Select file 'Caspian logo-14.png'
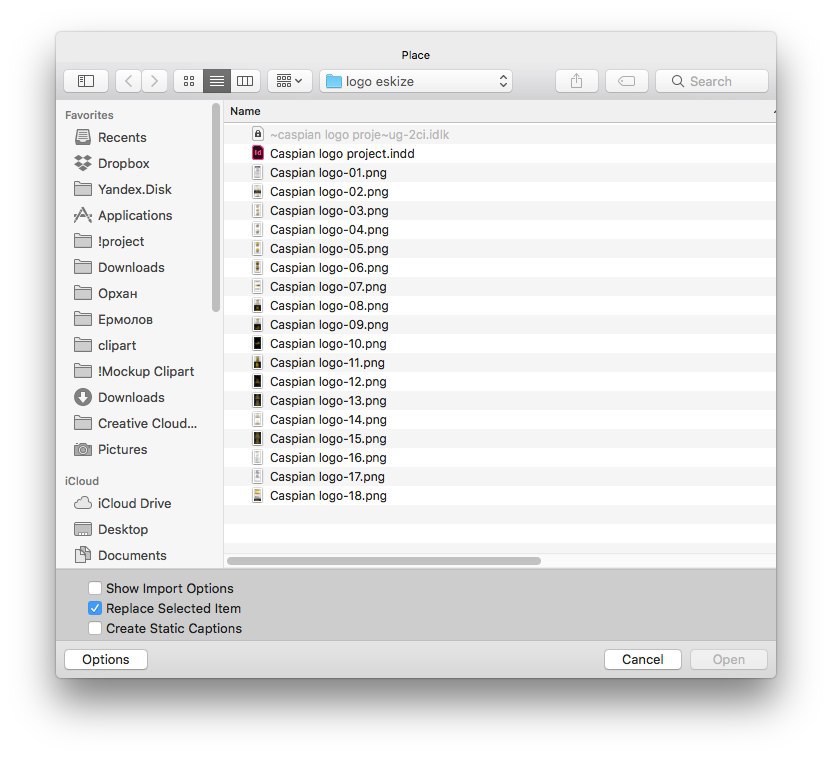The height and width of the screenshot is (758, 832). click(499, 420)
